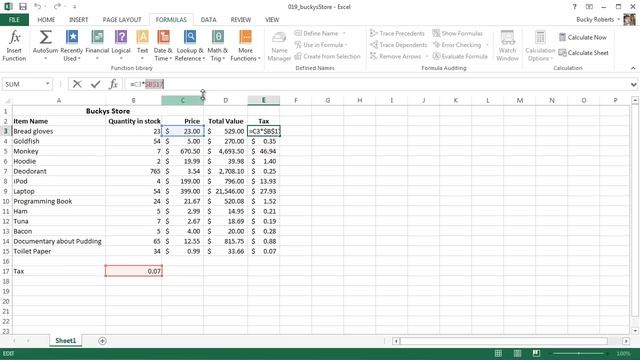
Task: Open the Name Manager
Action: tap(279, 46)
